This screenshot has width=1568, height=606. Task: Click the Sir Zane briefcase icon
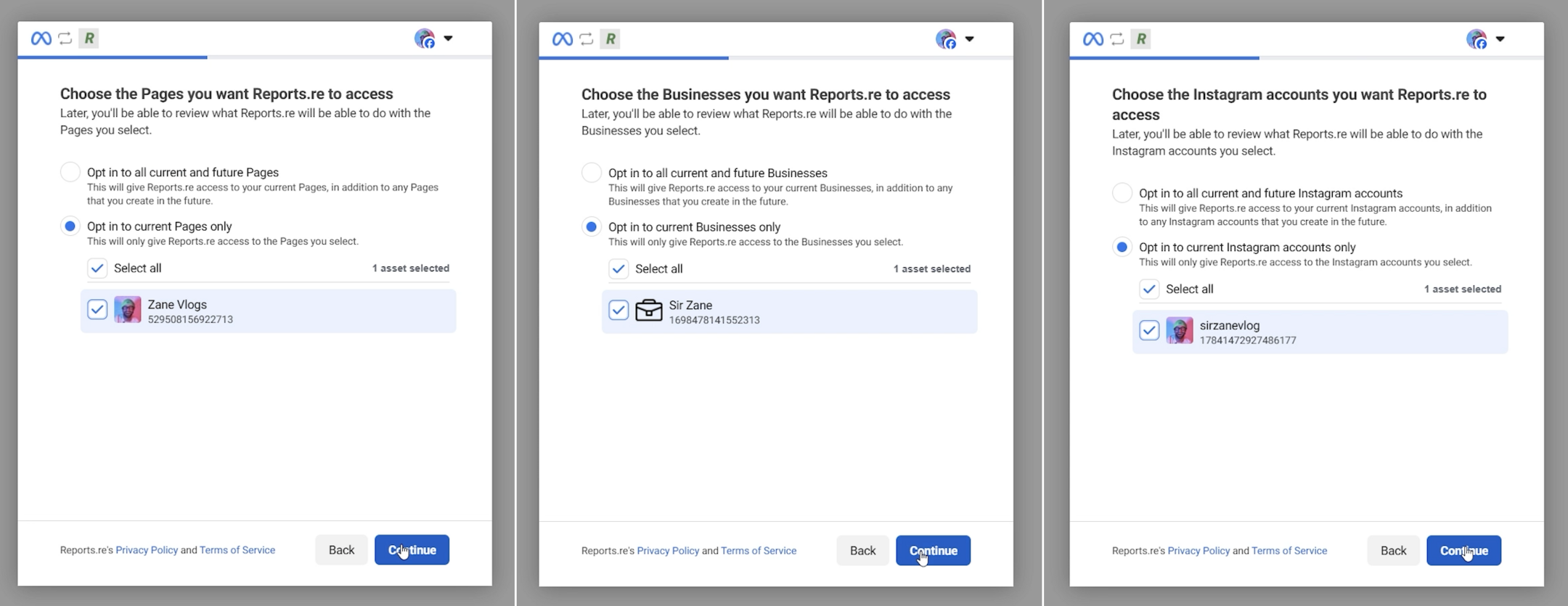click(648, 311)
